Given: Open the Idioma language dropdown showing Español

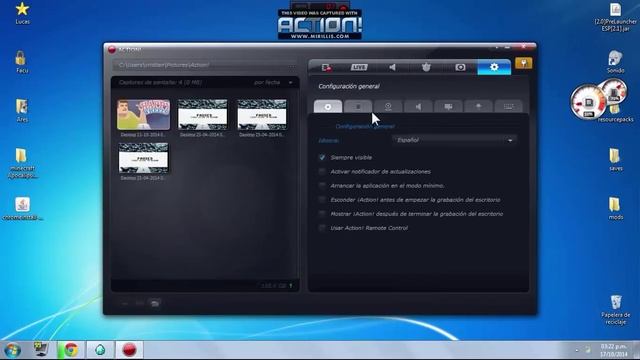Looking at the screenshot, I should click(454, 140).
